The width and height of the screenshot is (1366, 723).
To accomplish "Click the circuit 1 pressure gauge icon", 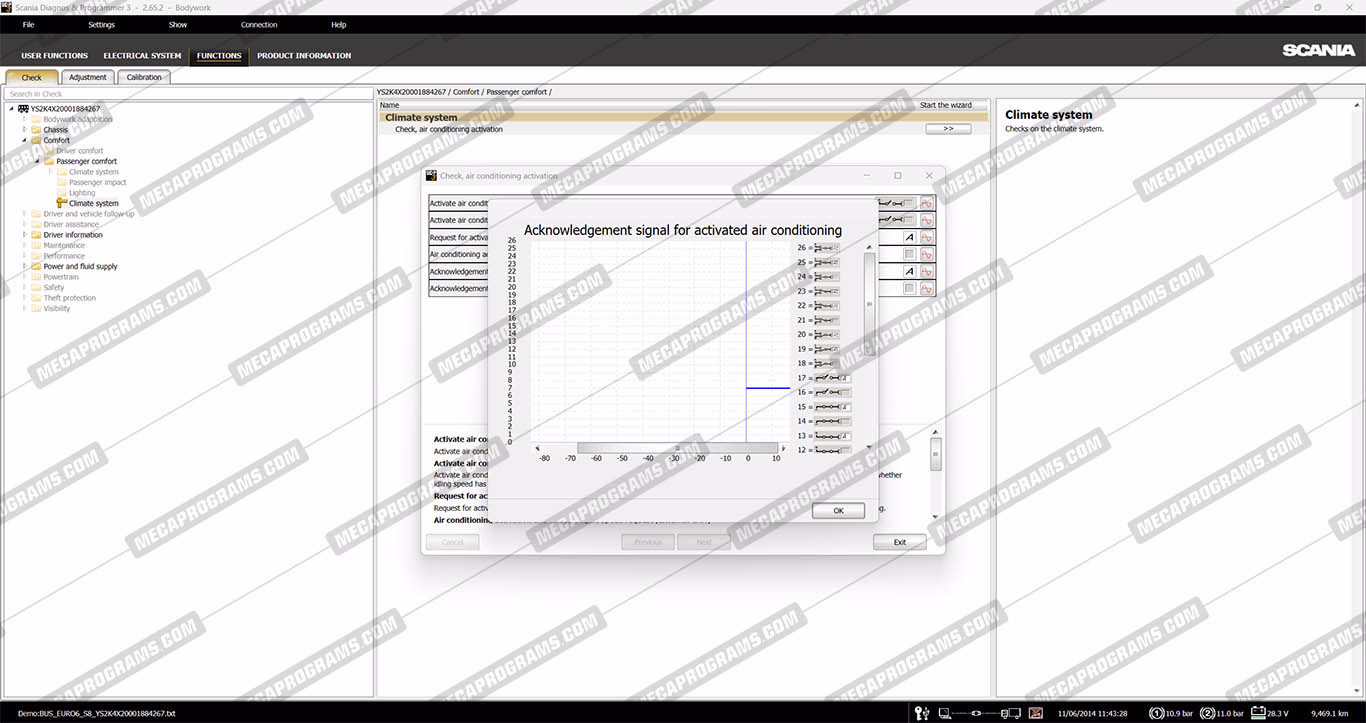I will [x=1157, y=713].
